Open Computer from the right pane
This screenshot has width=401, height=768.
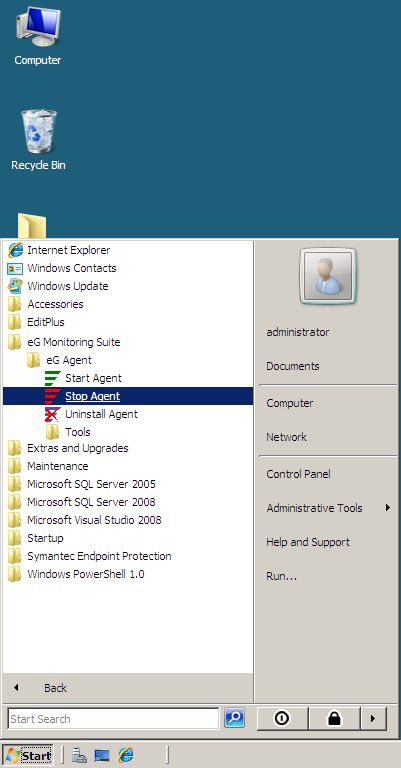click(x=289, y=403)
